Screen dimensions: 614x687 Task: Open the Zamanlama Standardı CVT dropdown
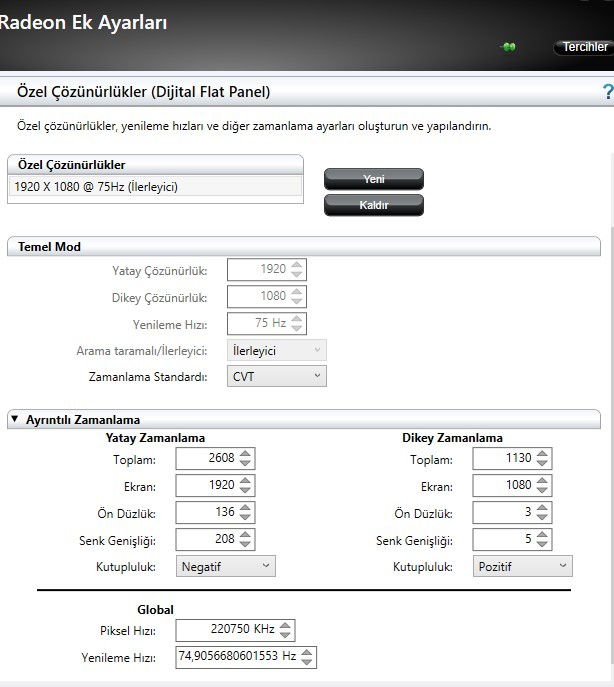pyautogui.click(x=277, y=376)
